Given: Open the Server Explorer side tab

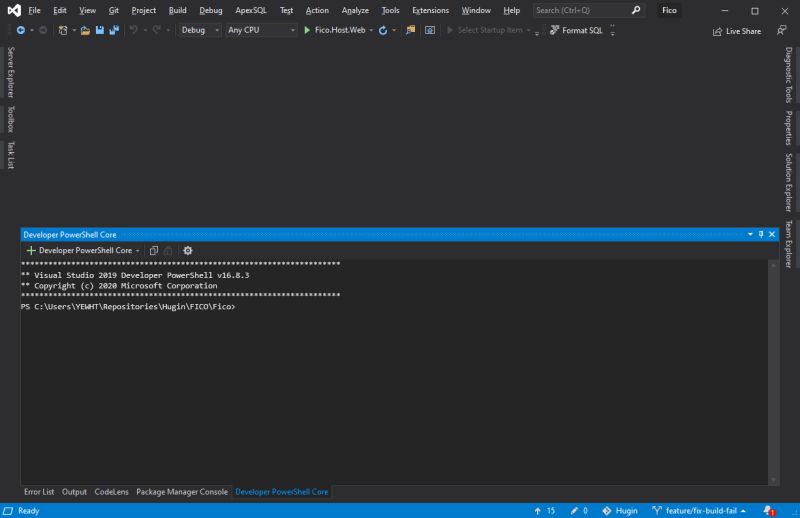Looking at the screenshot, I should [11, 72].
